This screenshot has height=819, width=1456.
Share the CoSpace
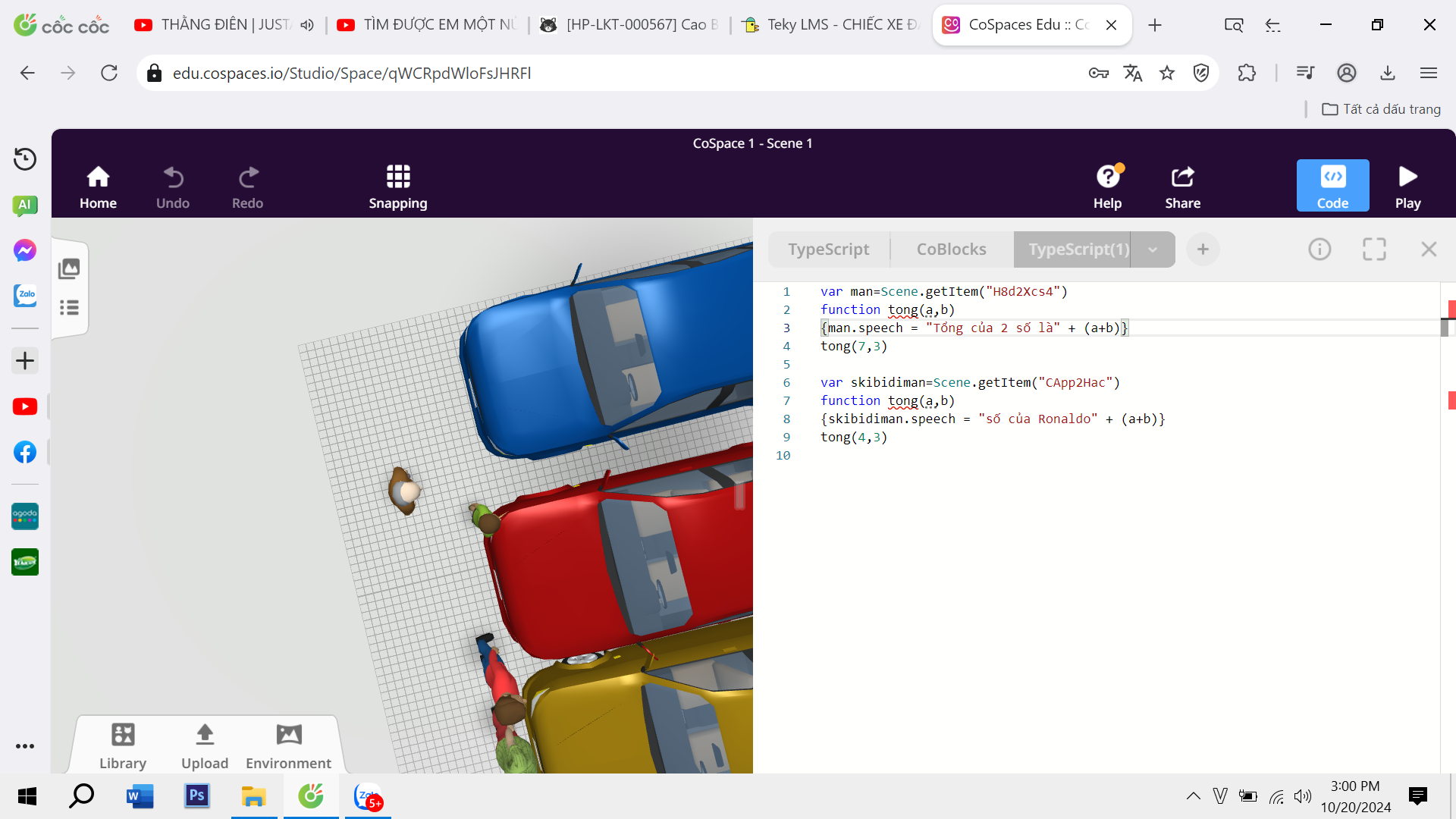point(1182,187)
